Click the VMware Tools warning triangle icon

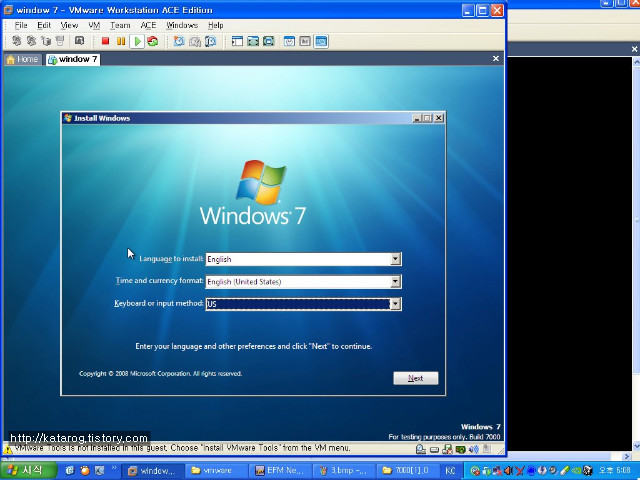pyautogui.click(x=8, y=450)
